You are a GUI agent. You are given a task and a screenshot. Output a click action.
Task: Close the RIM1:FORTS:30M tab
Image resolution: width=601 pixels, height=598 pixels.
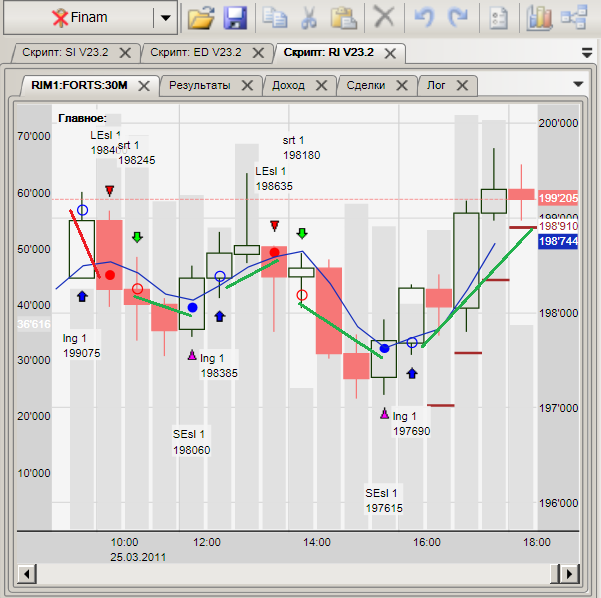[x=144, y=86]
